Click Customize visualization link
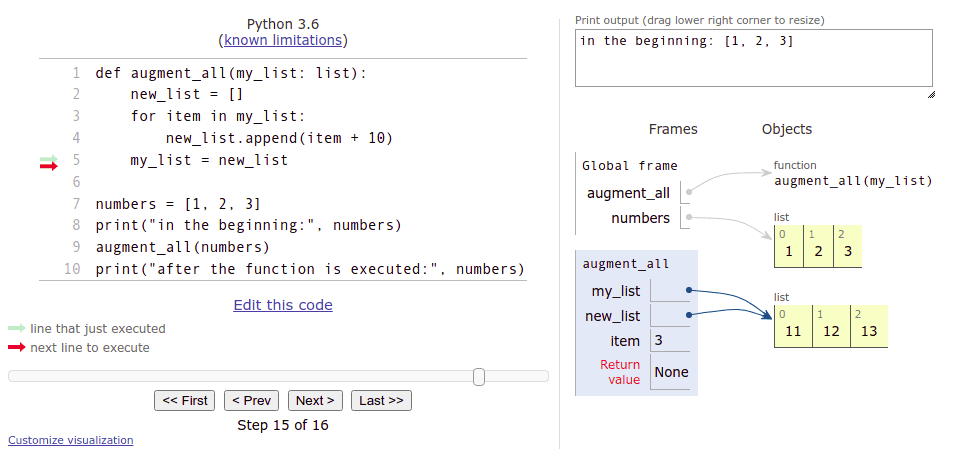978x453 pixels. tap(70, 440)
